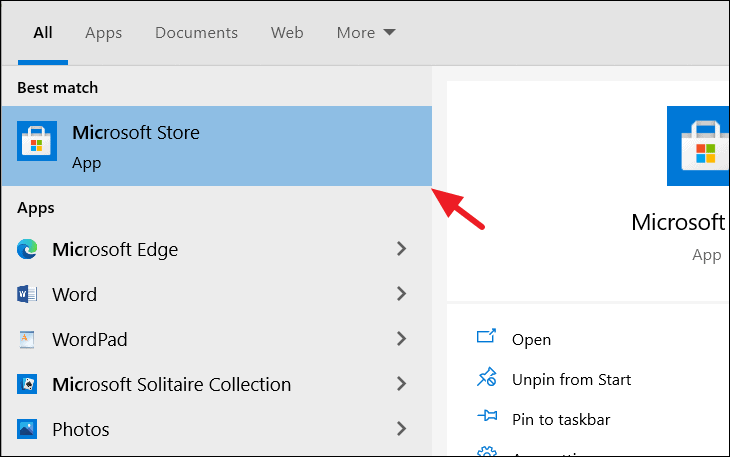Screen dimensions: 730x457
Task: Click the Pin to taskbar pin icon
Action: 487,415
